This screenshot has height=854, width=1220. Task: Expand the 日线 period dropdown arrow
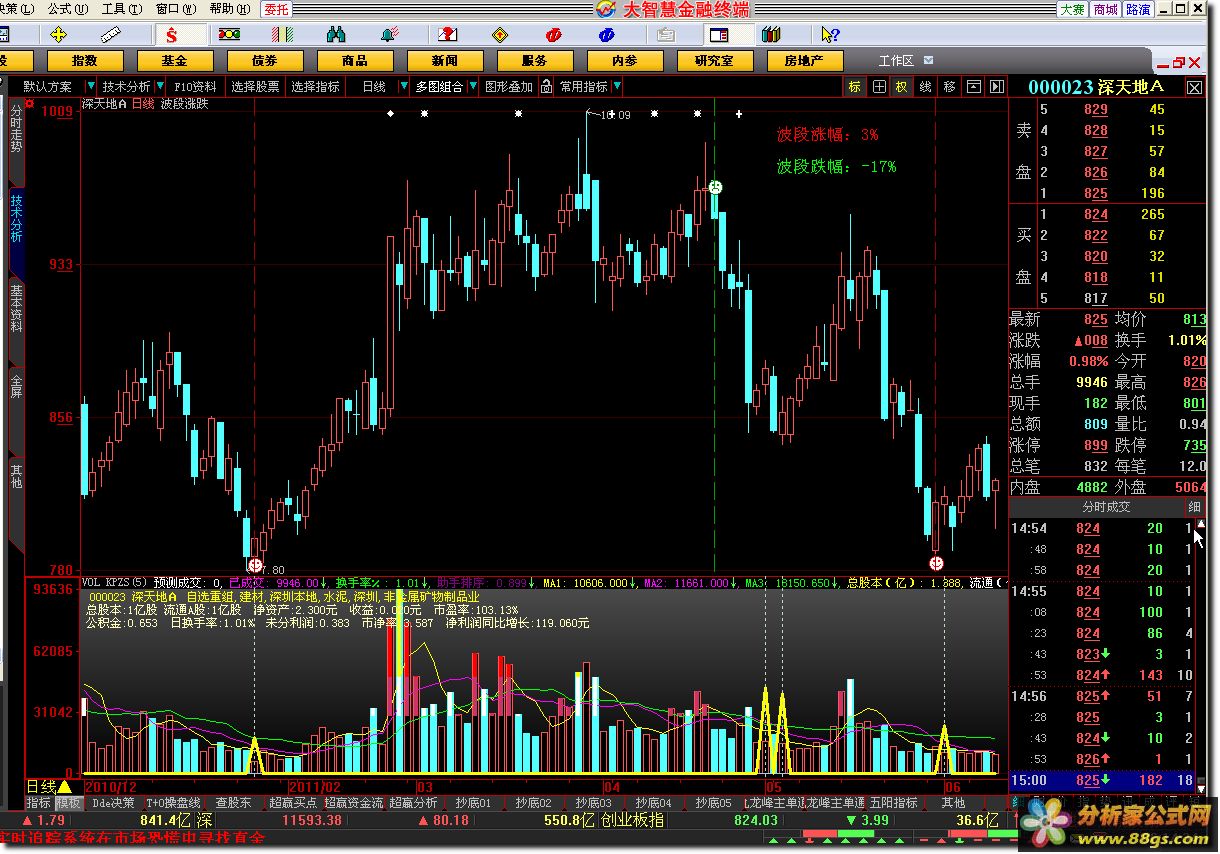(x=403, y=87)
